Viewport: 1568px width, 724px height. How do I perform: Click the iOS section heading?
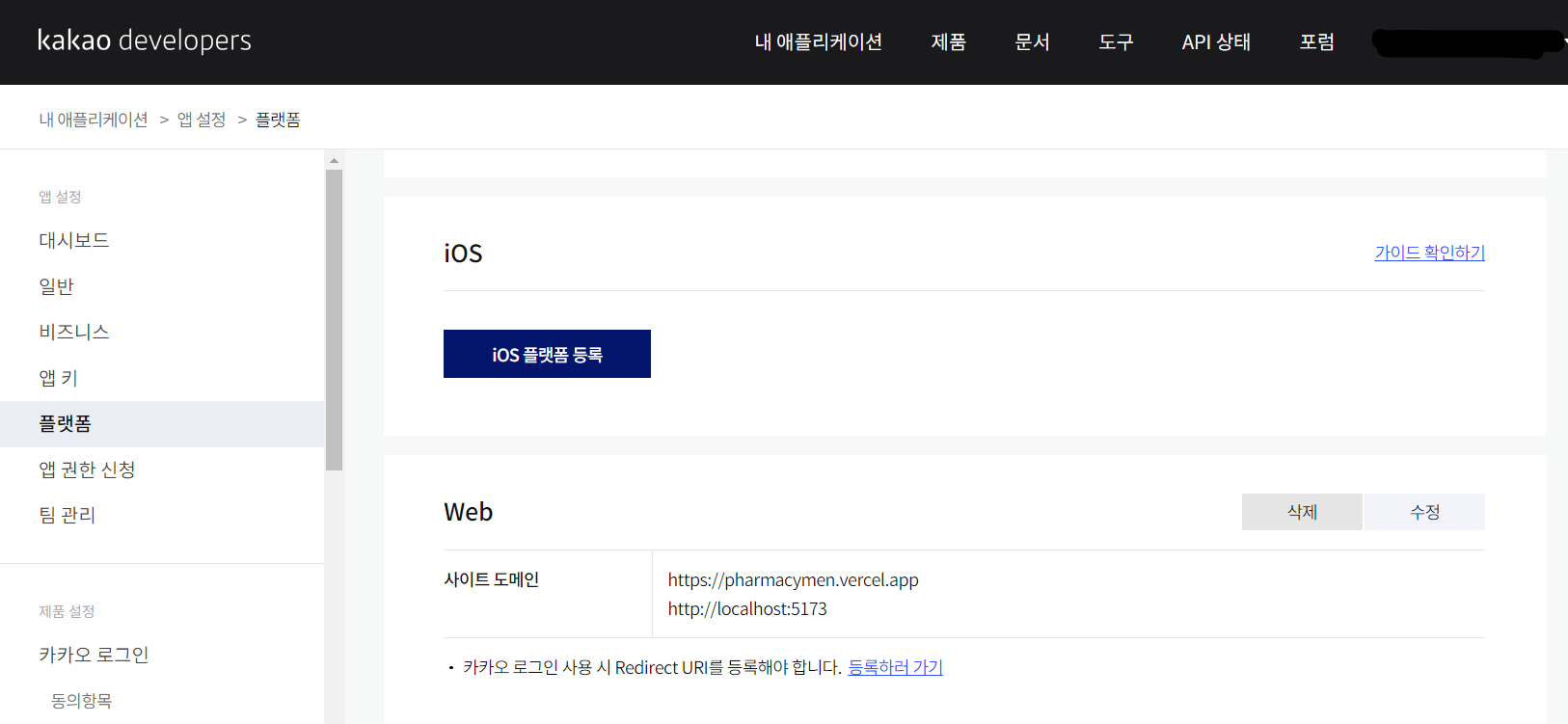click(463, 254)
